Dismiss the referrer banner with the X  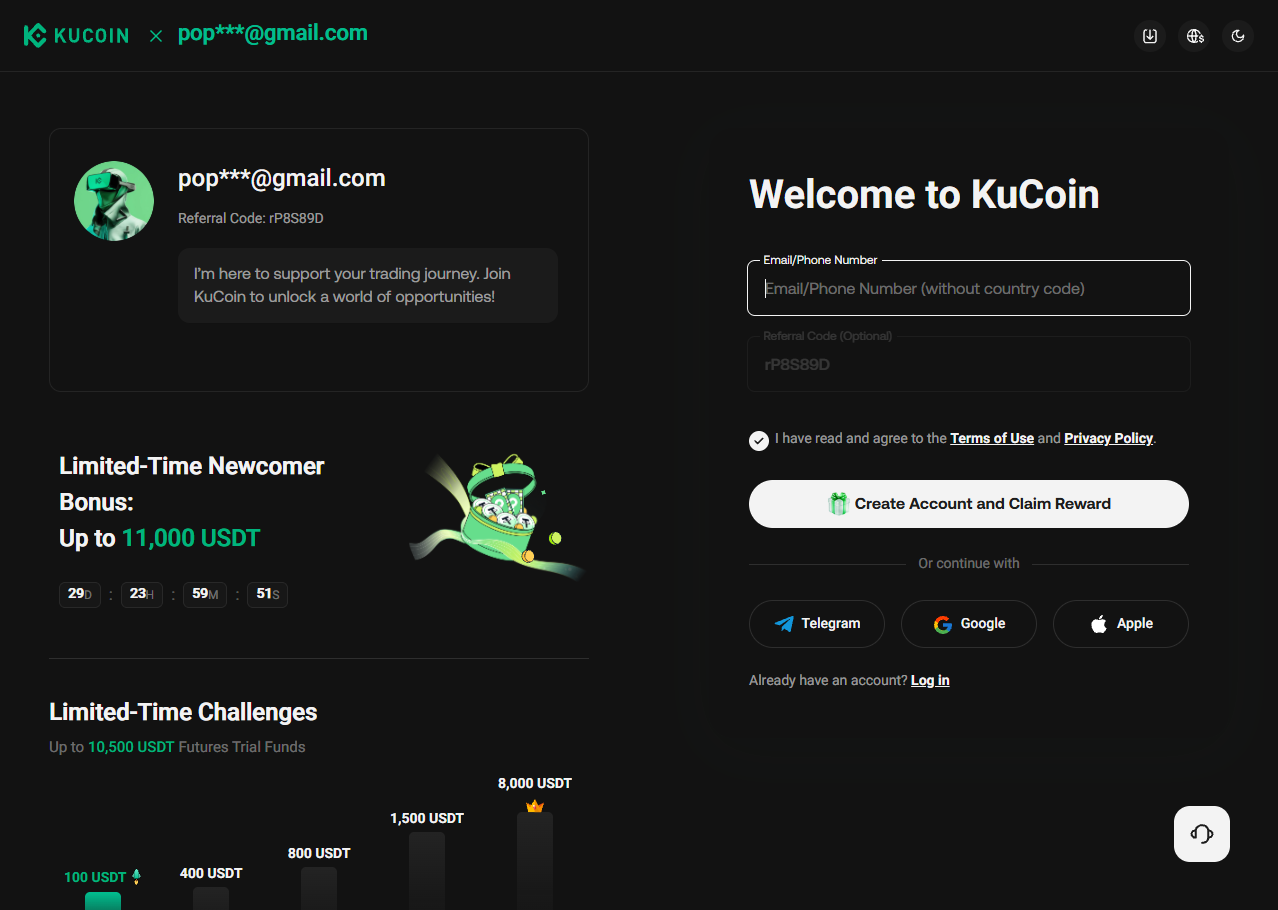[x=156, y=35]
